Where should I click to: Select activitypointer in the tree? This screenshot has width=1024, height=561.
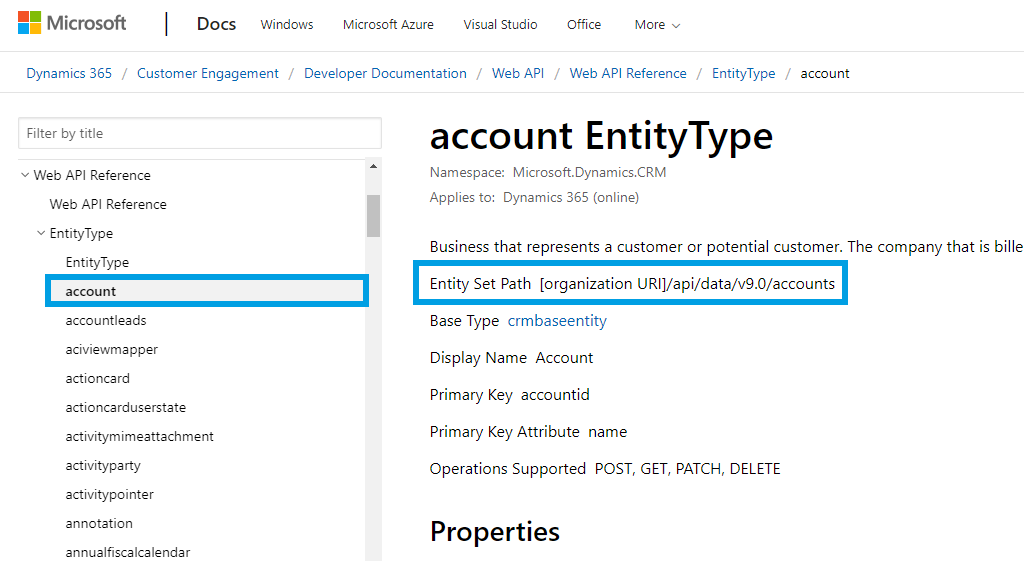[110, 494]
